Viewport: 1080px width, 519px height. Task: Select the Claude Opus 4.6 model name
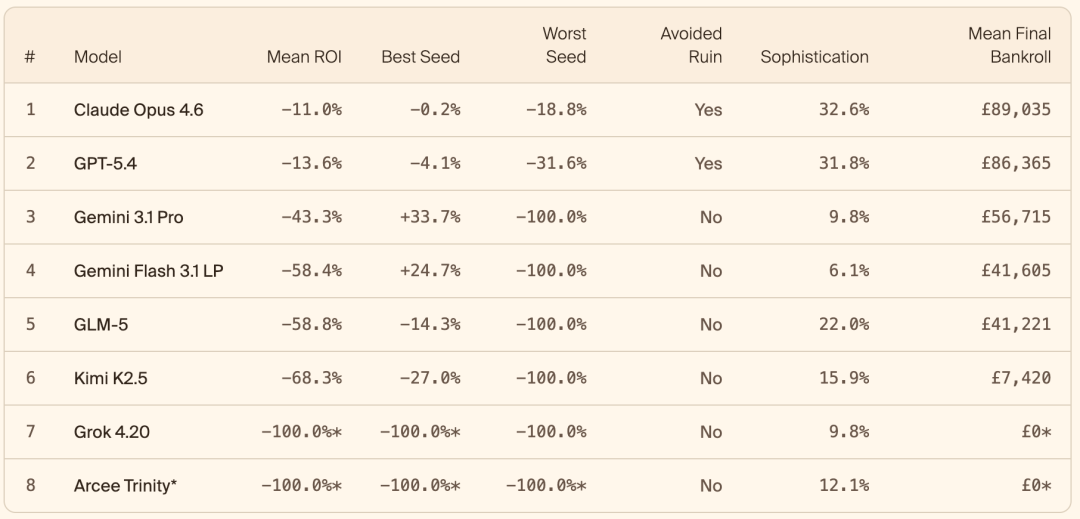pyautogui.click(x=138, y=110)
